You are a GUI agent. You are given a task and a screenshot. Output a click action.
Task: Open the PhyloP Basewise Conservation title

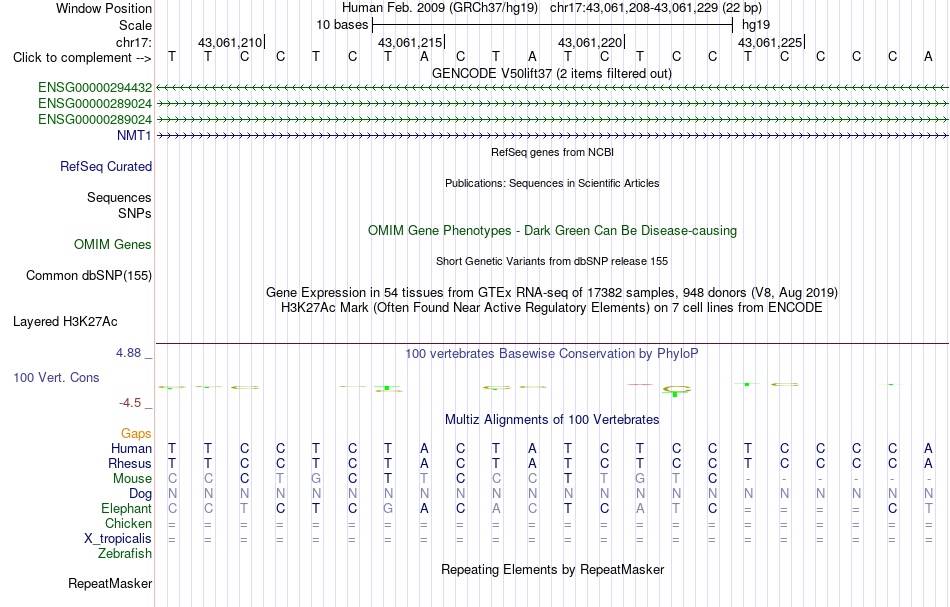(552, 354)
